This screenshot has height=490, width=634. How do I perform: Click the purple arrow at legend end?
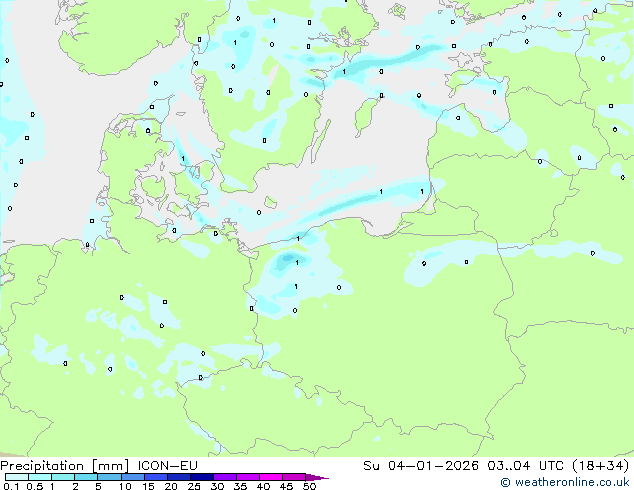click(317, 477)
